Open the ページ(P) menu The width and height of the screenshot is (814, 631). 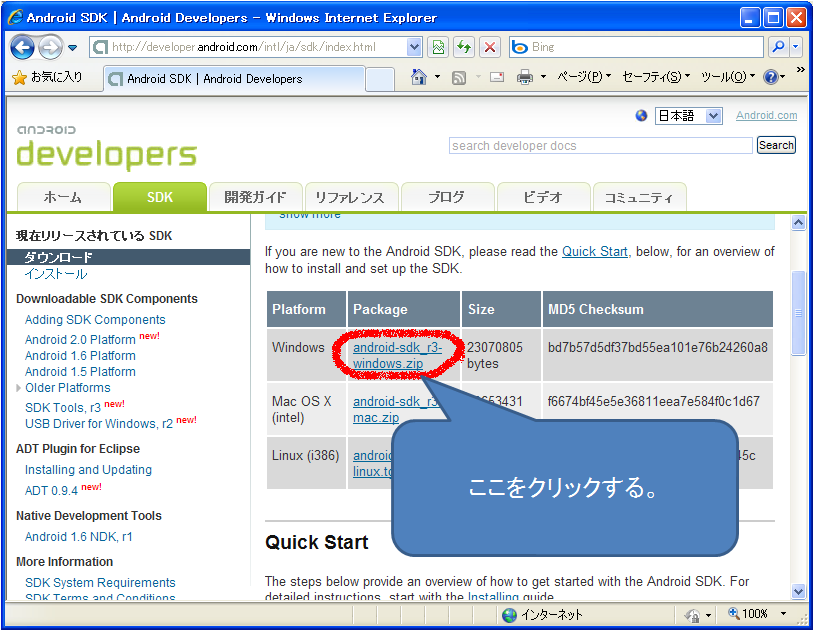[x=584, y=77]
